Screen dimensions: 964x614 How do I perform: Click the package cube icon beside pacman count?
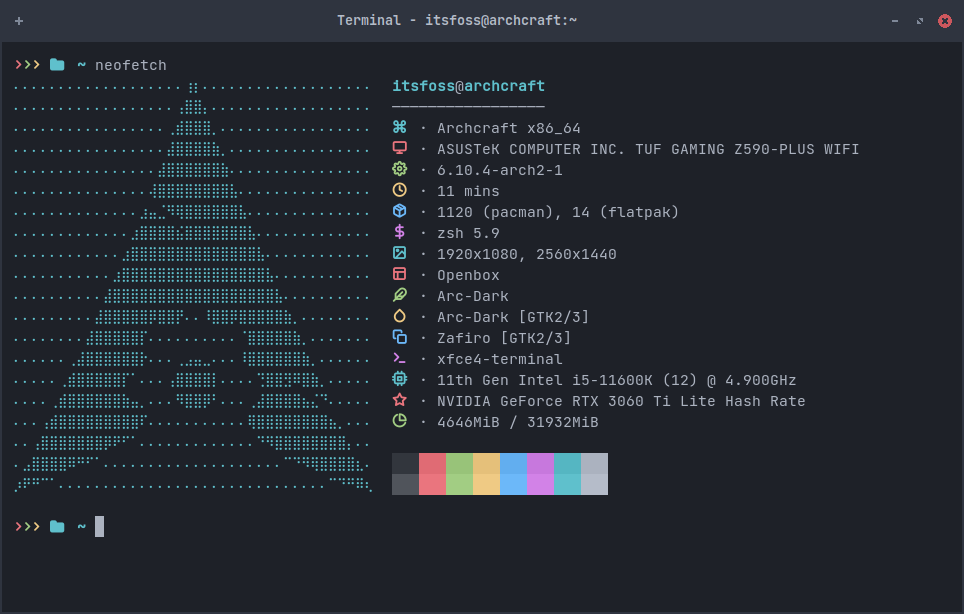400,211
